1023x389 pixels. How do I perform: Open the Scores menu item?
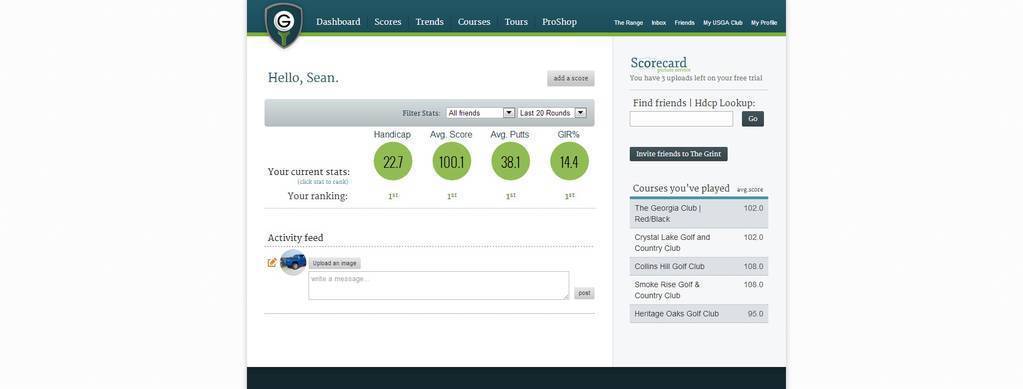click(x=388, y=22)
